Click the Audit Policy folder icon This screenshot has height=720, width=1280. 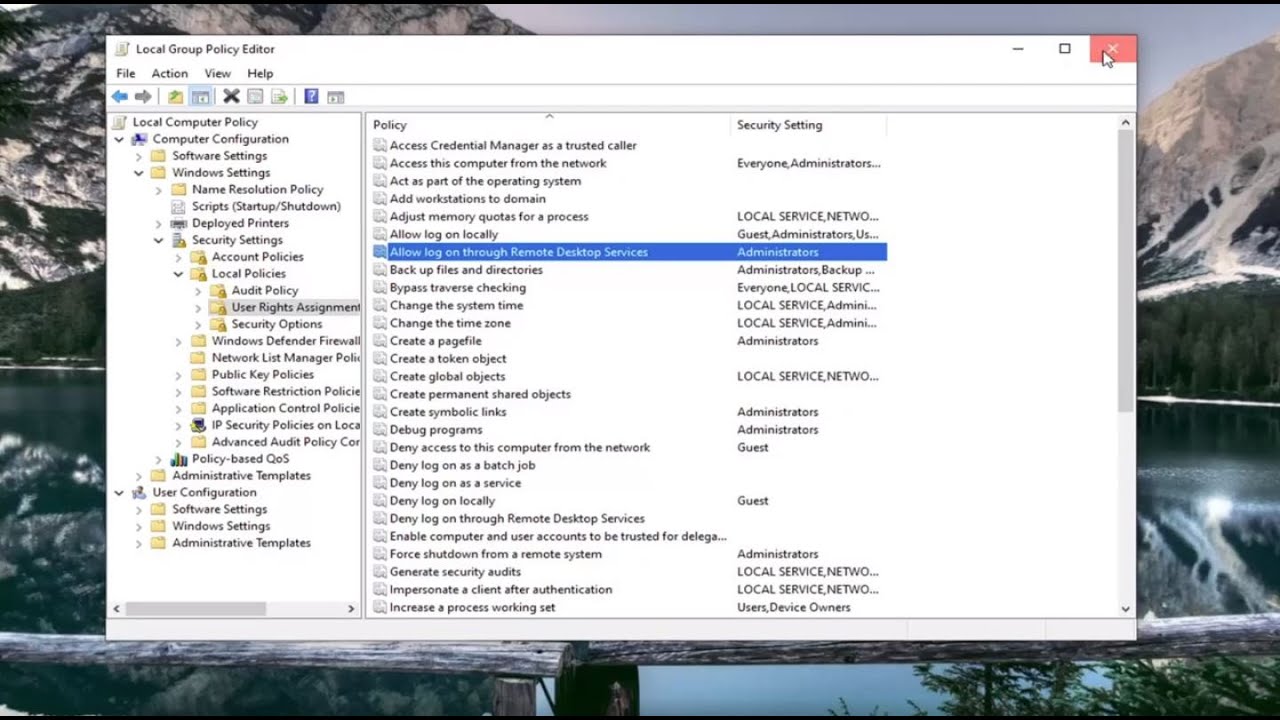[x=219, y=290]
